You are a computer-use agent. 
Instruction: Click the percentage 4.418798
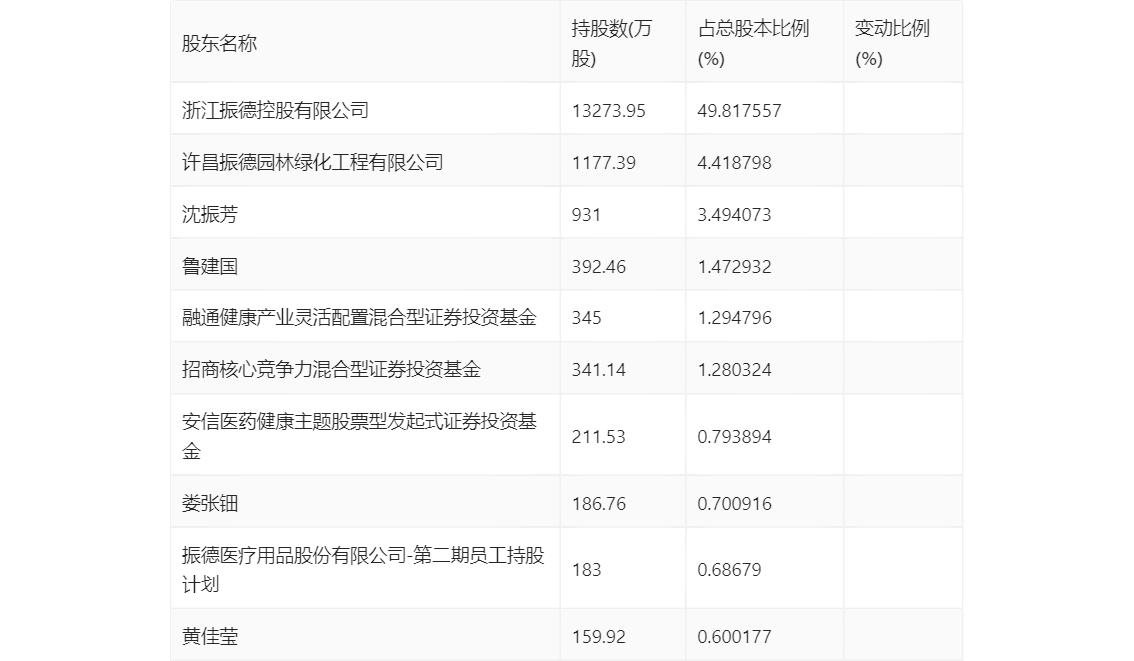(x=734, y=163)
